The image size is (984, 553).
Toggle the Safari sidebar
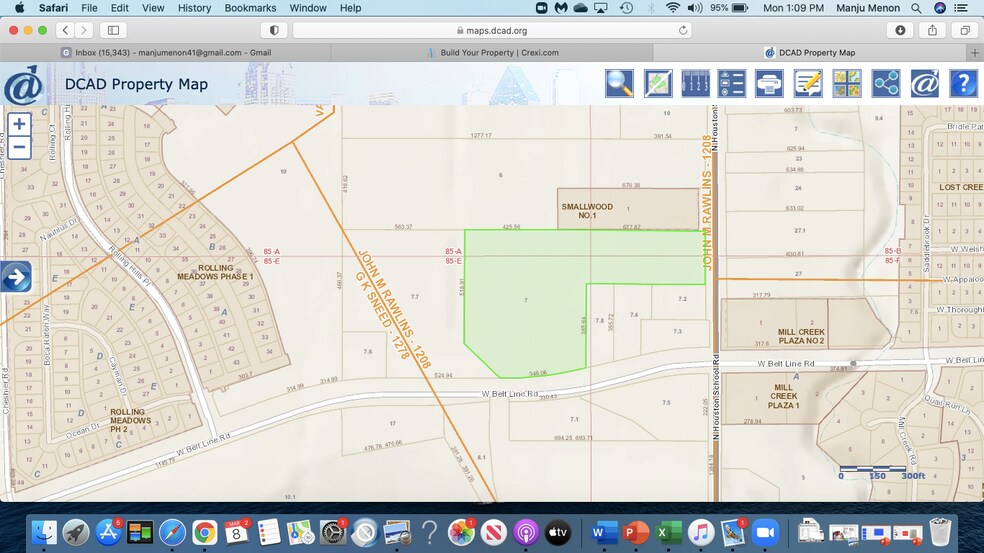tap(114, 30)
